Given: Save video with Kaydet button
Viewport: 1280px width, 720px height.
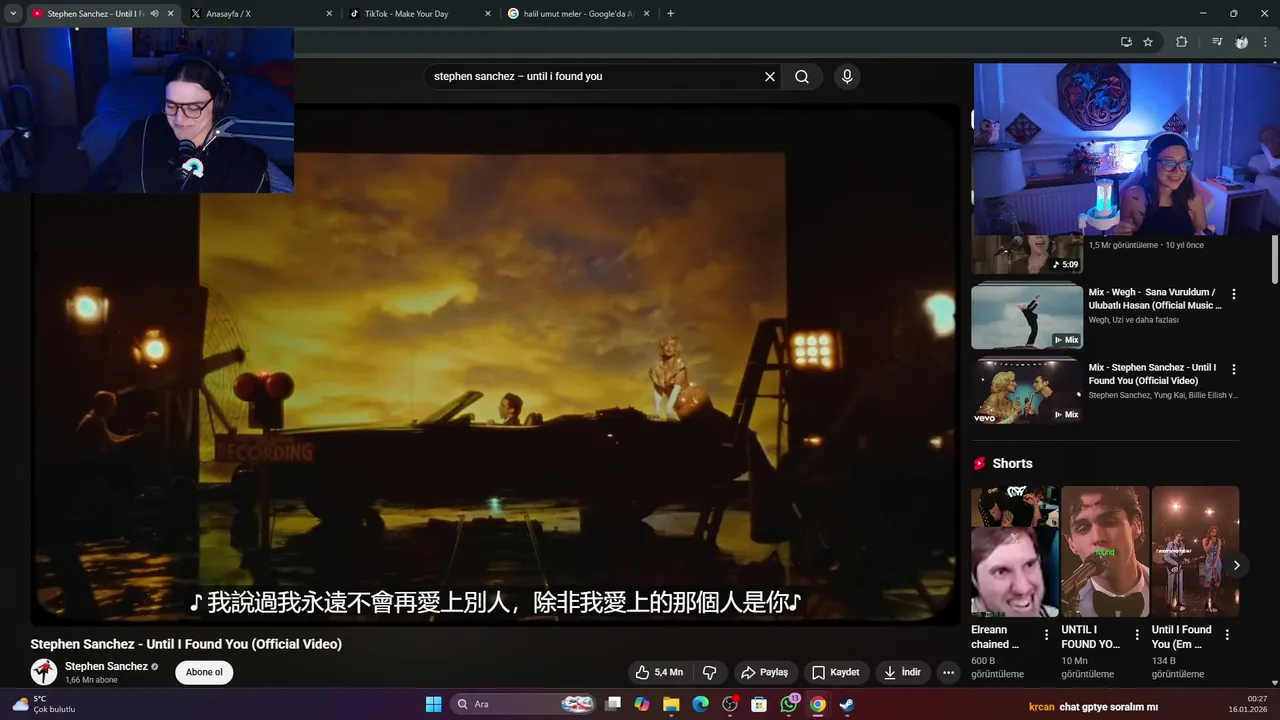Looking at the screenshot, I should click(836, 672).
